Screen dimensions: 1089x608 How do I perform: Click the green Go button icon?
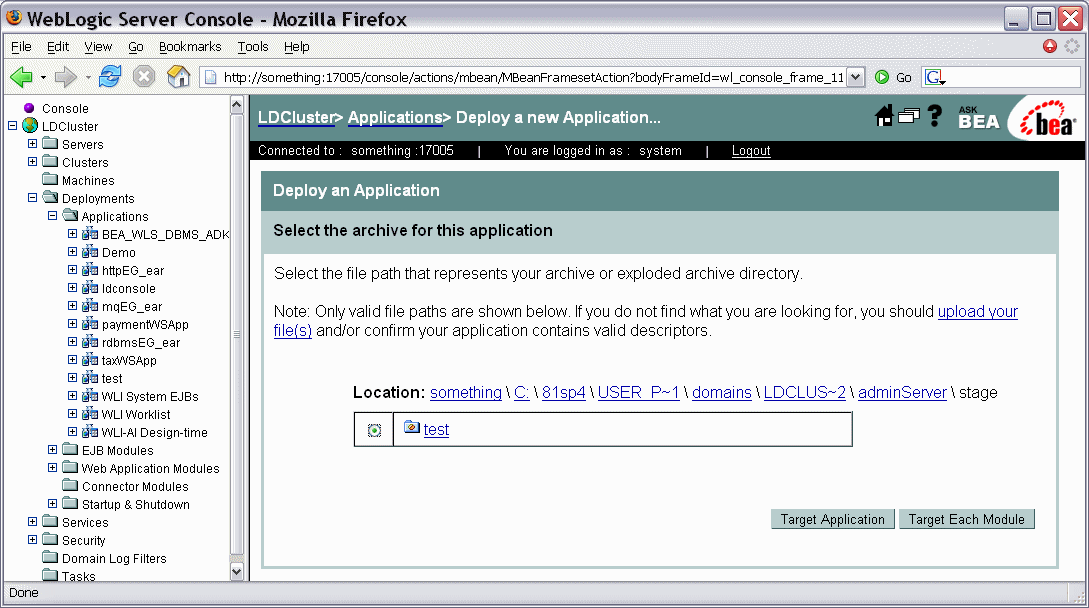point(882,77)
